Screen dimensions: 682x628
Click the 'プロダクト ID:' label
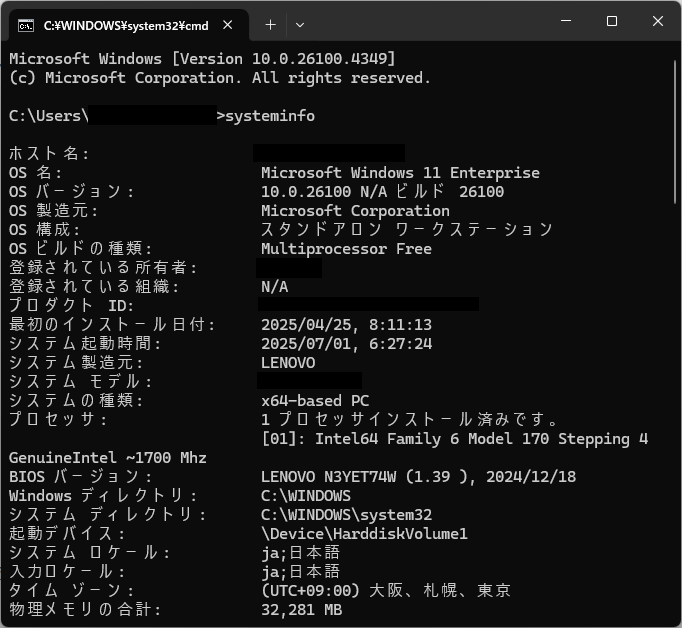pos(71,306)
